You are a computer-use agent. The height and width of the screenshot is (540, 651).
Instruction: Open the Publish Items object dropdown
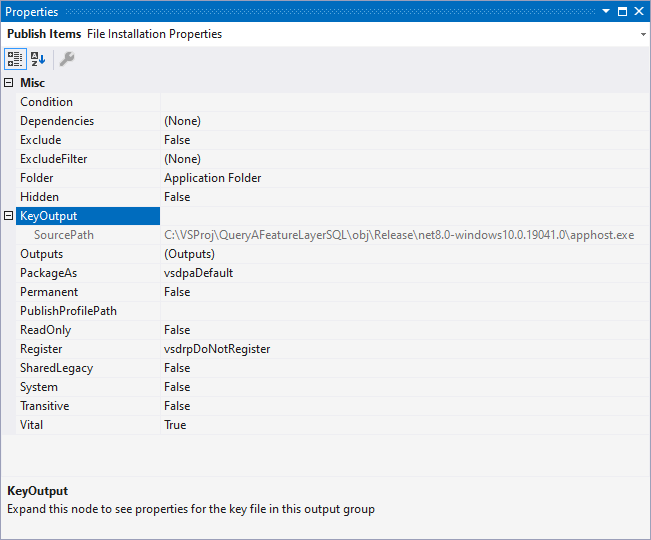point(642,34)
